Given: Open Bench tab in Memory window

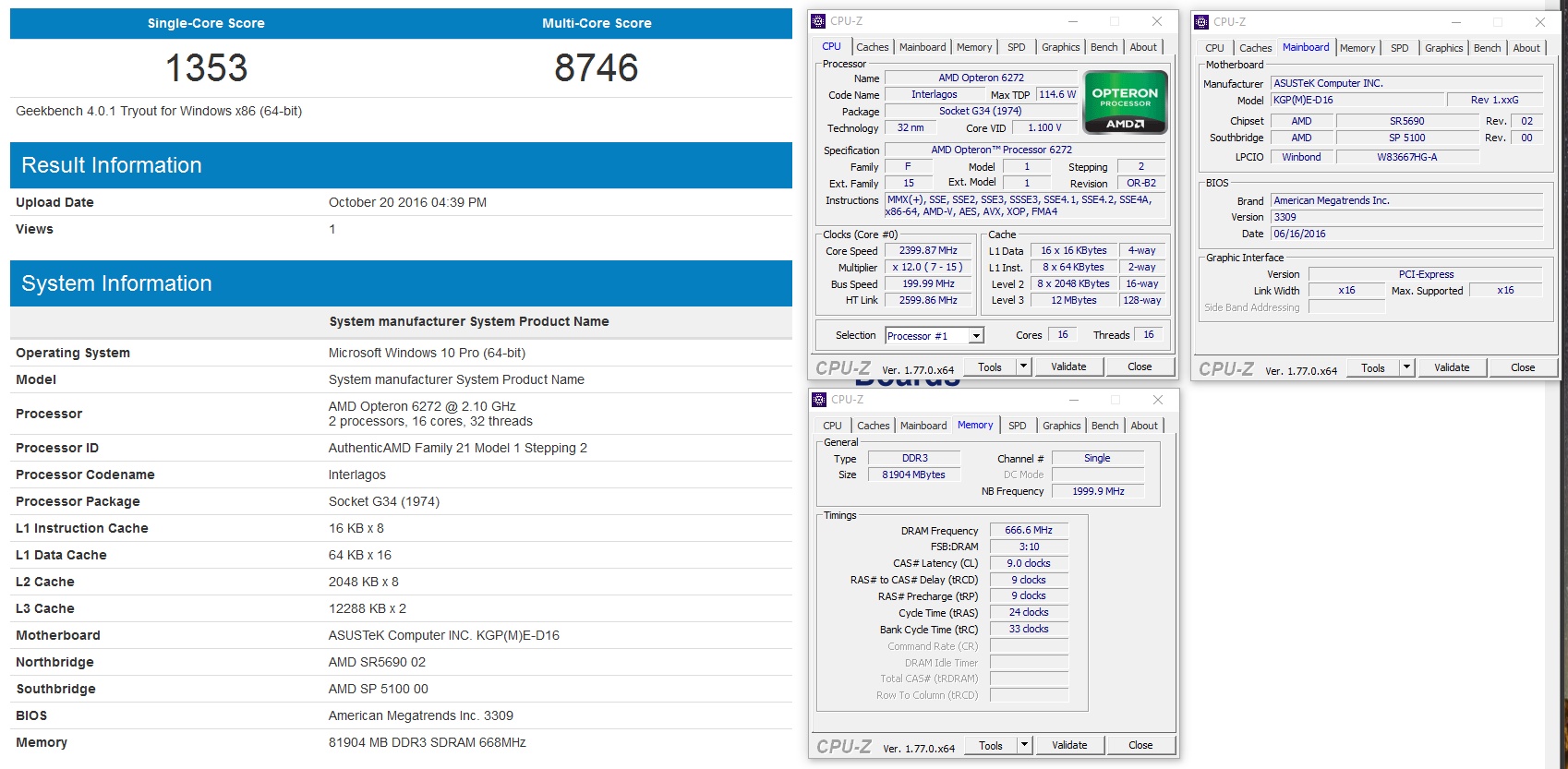Looking at the screenshot, I should [1104, 426].
